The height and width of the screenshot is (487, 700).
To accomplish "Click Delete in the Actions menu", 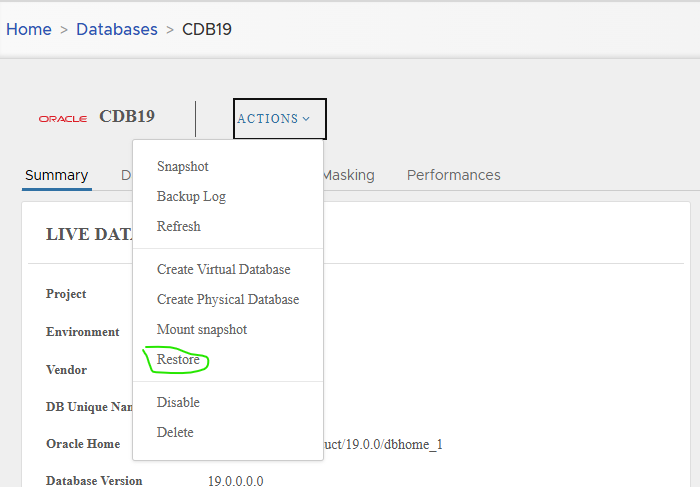I will [176, 433].
